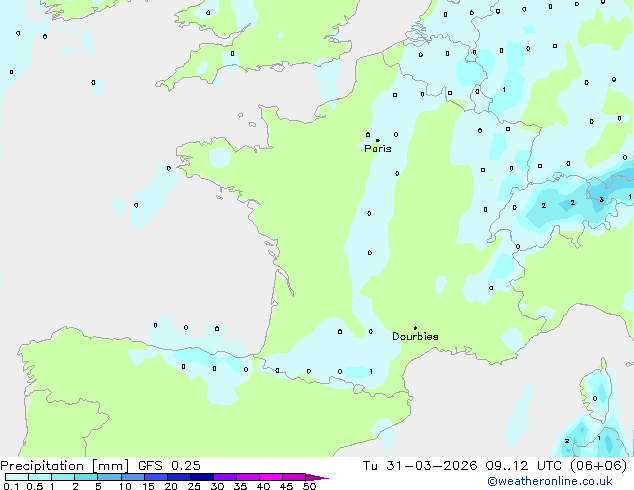This screenshot has height=490, width=634.
Task: Click the GFS 0.25 model label
Action: [169, 466]
